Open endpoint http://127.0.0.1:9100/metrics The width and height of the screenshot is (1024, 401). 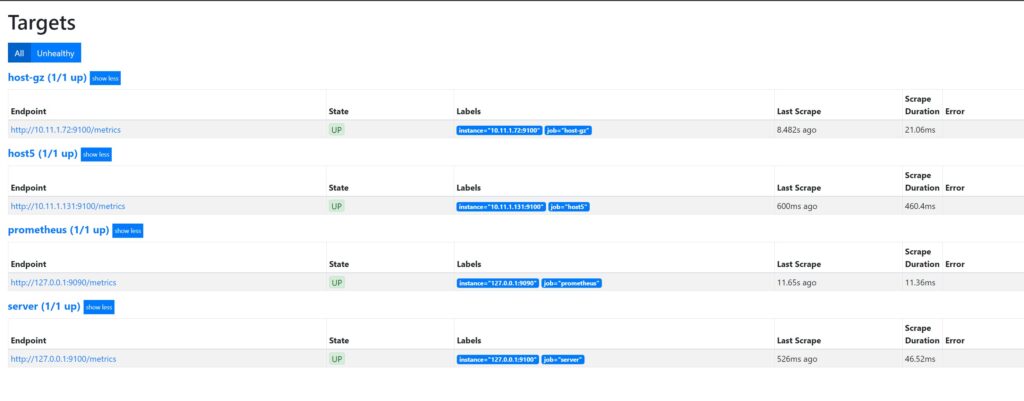pos(64,359)
